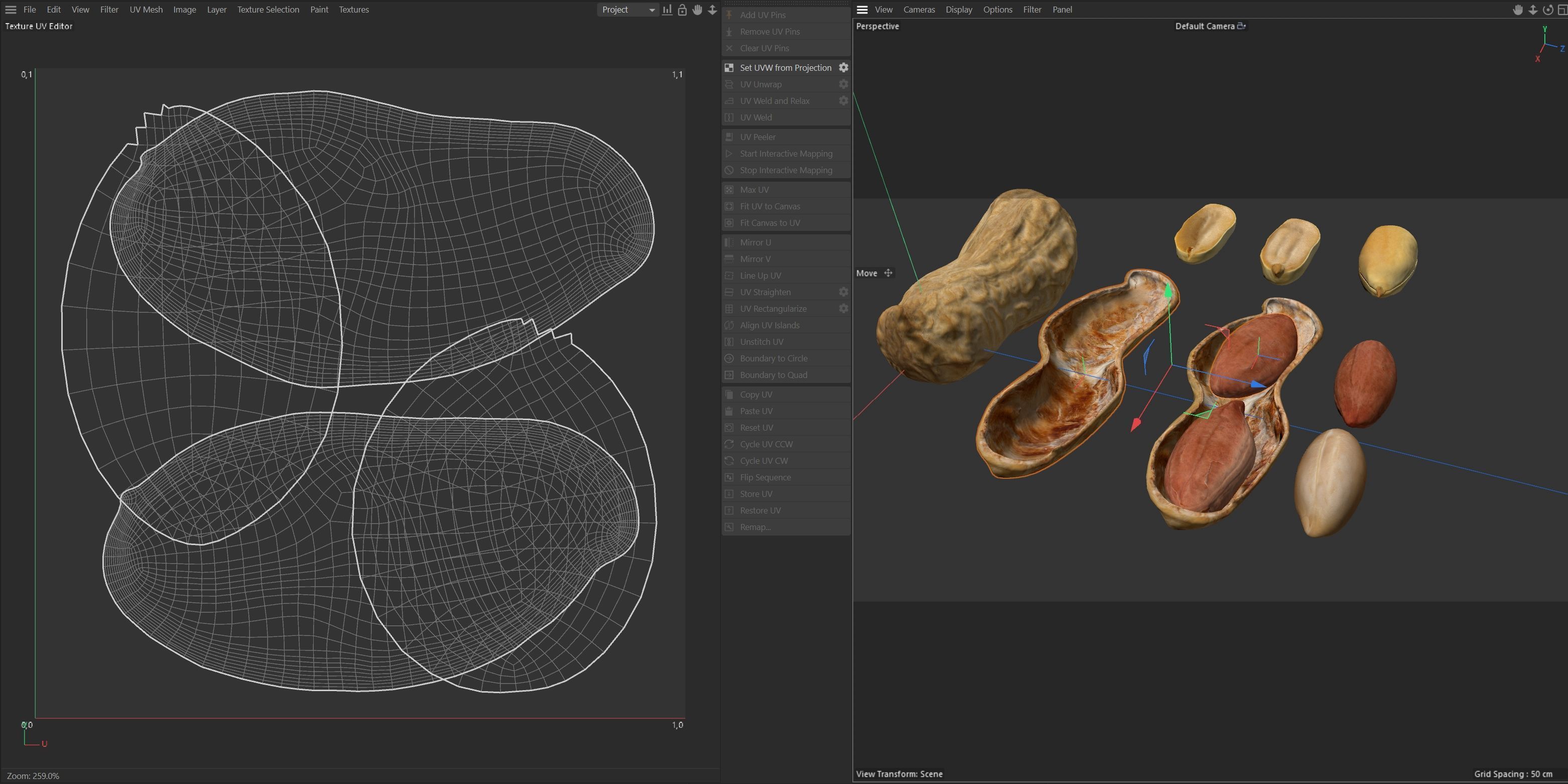Open the Layer menu
Viewport: 1568px width, 784px height.
point(217,10)
